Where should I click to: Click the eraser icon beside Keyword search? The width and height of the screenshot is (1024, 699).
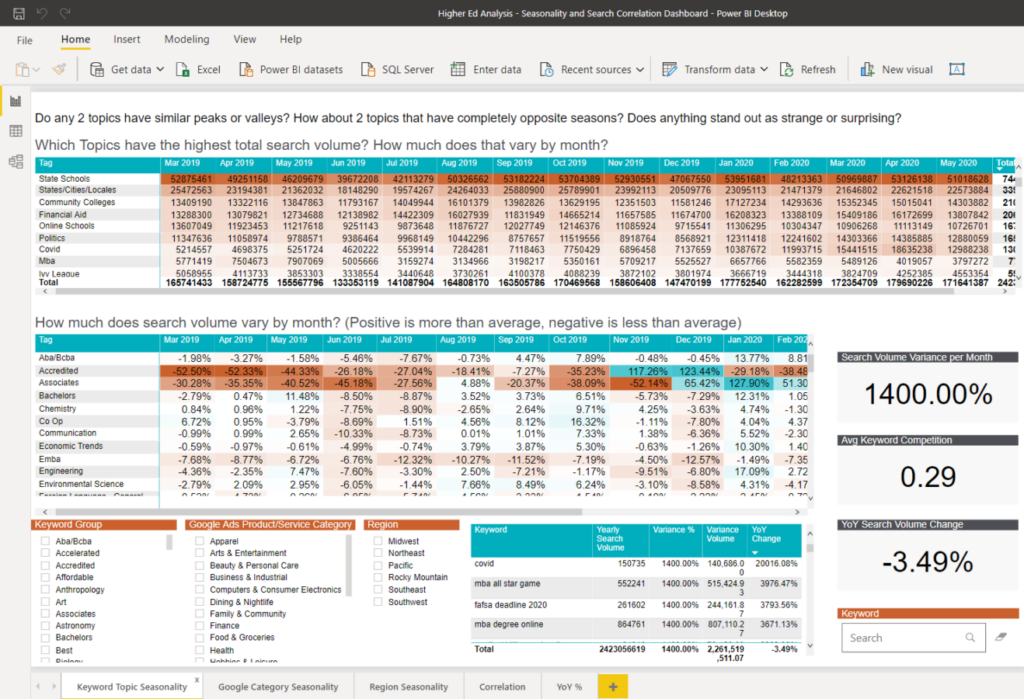click(1000, 637)
